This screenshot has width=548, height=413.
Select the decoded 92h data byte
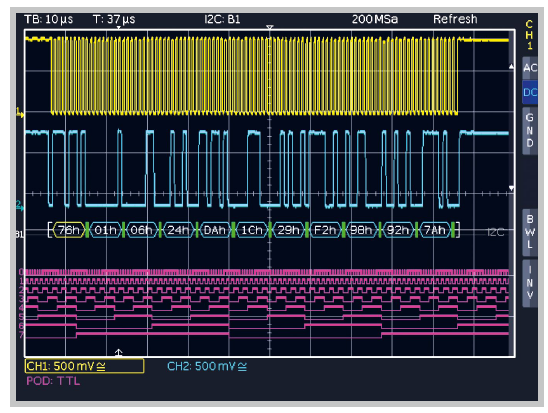pos(398,230)
